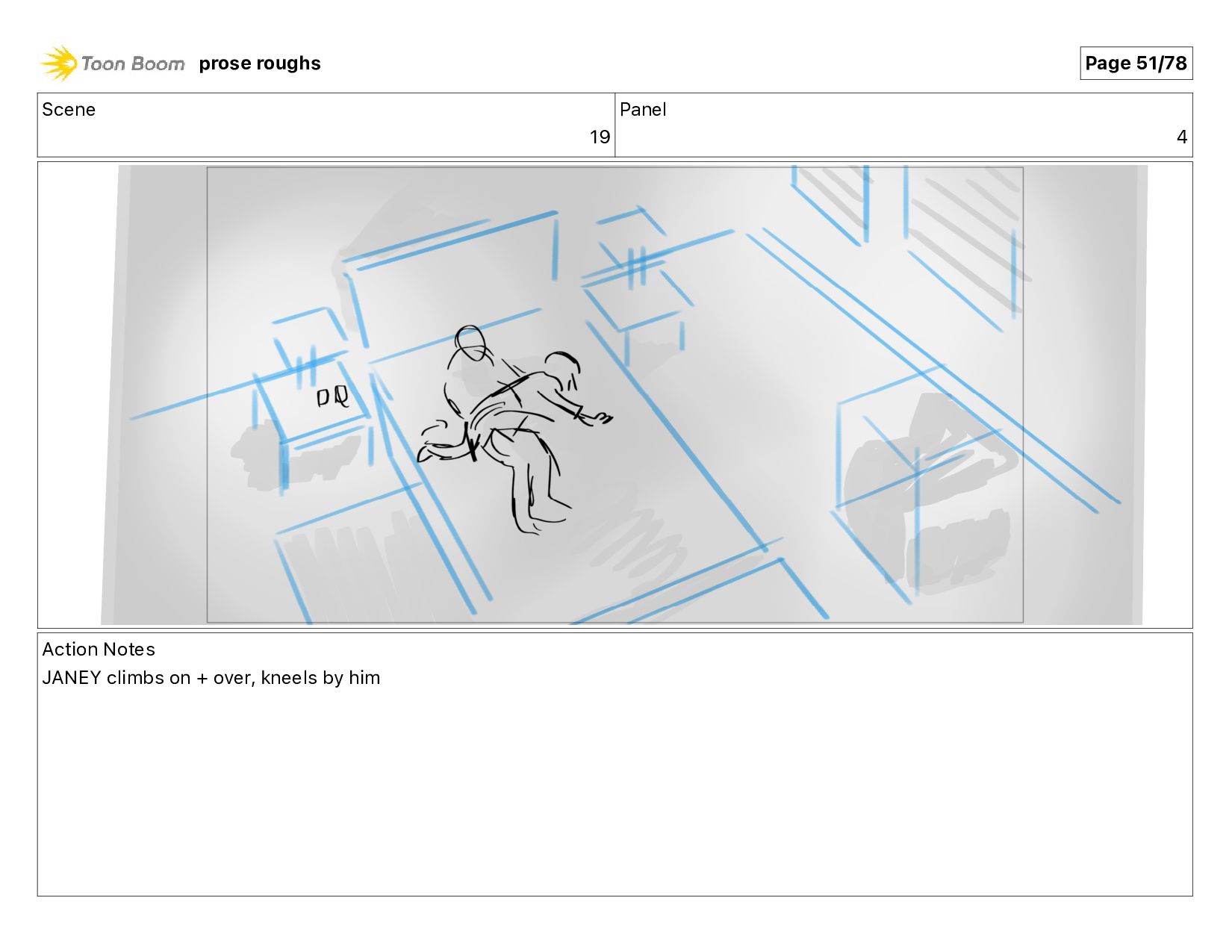Click the 'prose roughs' title text

pyautogui.click(x=260, y=63)
